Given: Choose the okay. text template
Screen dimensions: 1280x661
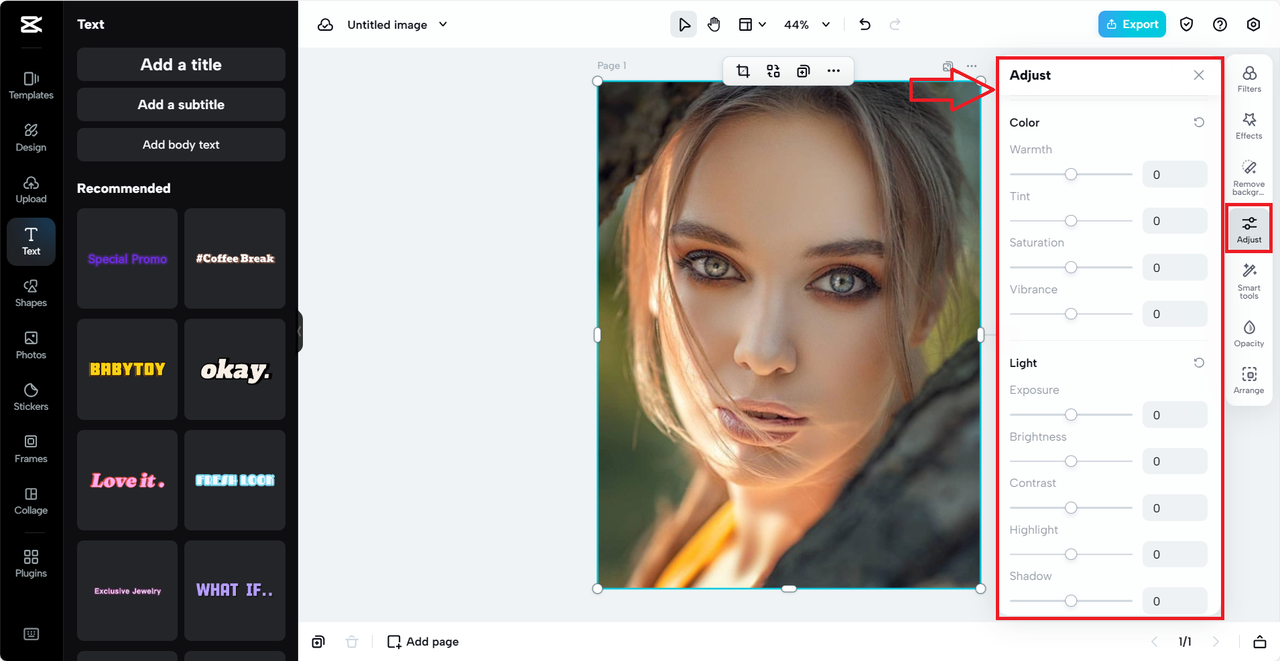Looking at the screenshot, I should click(x=235, y=369).
